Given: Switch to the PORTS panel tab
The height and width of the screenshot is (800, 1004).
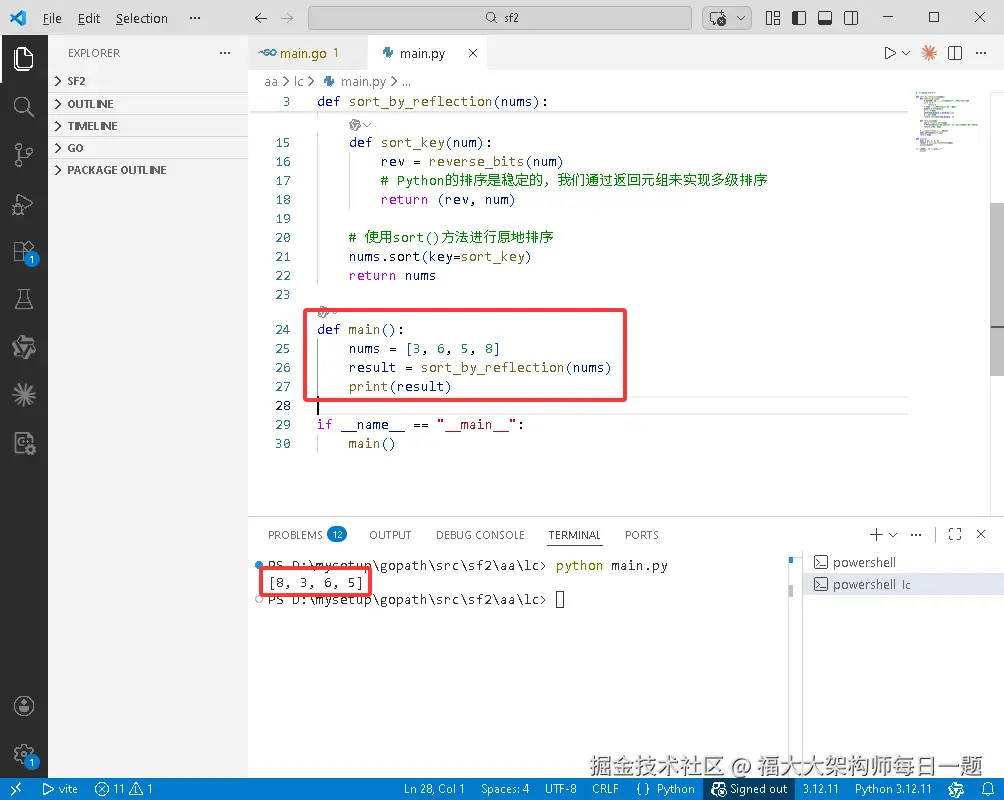Looking at the screenshot, I should (642, 535).
